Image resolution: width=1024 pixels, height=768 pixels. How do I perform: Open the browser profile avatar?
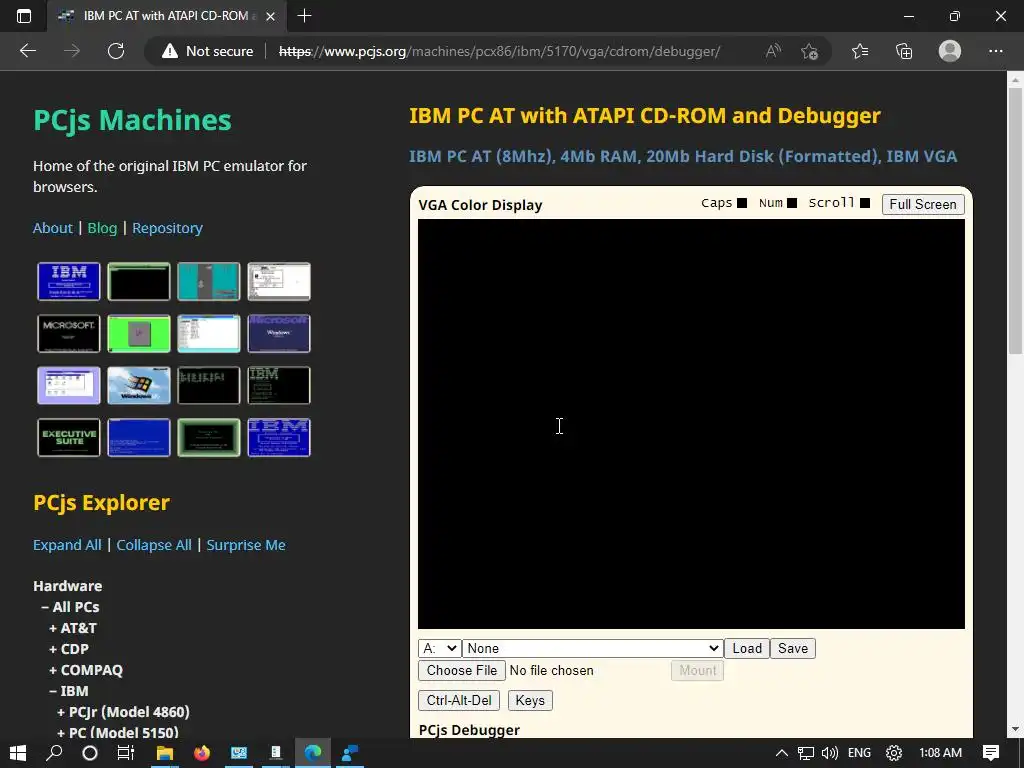pos(950,51)
